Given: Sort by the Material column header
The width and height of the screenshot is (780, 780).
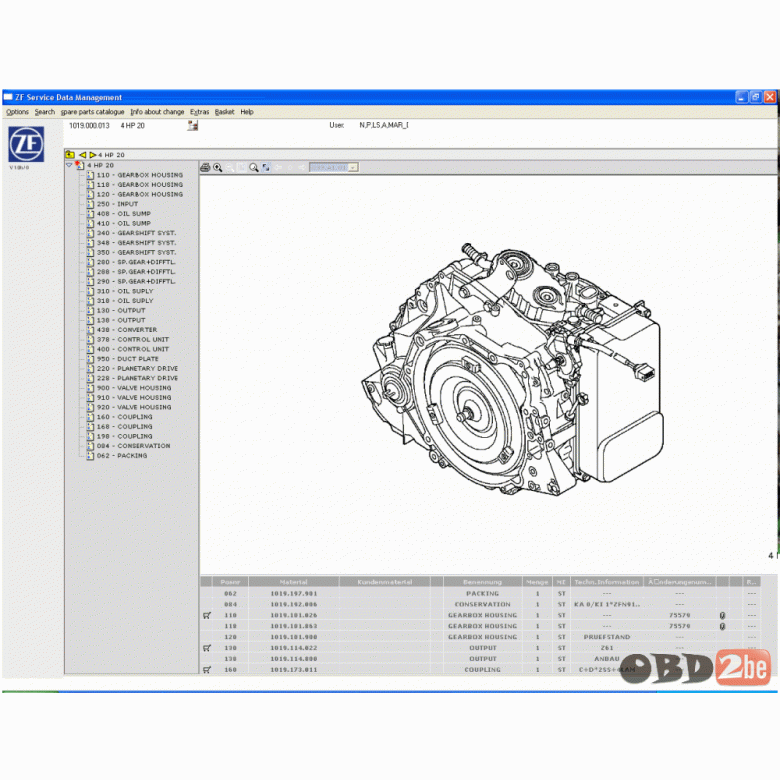Looking at the screenshot, I should (x=293, y=582).
